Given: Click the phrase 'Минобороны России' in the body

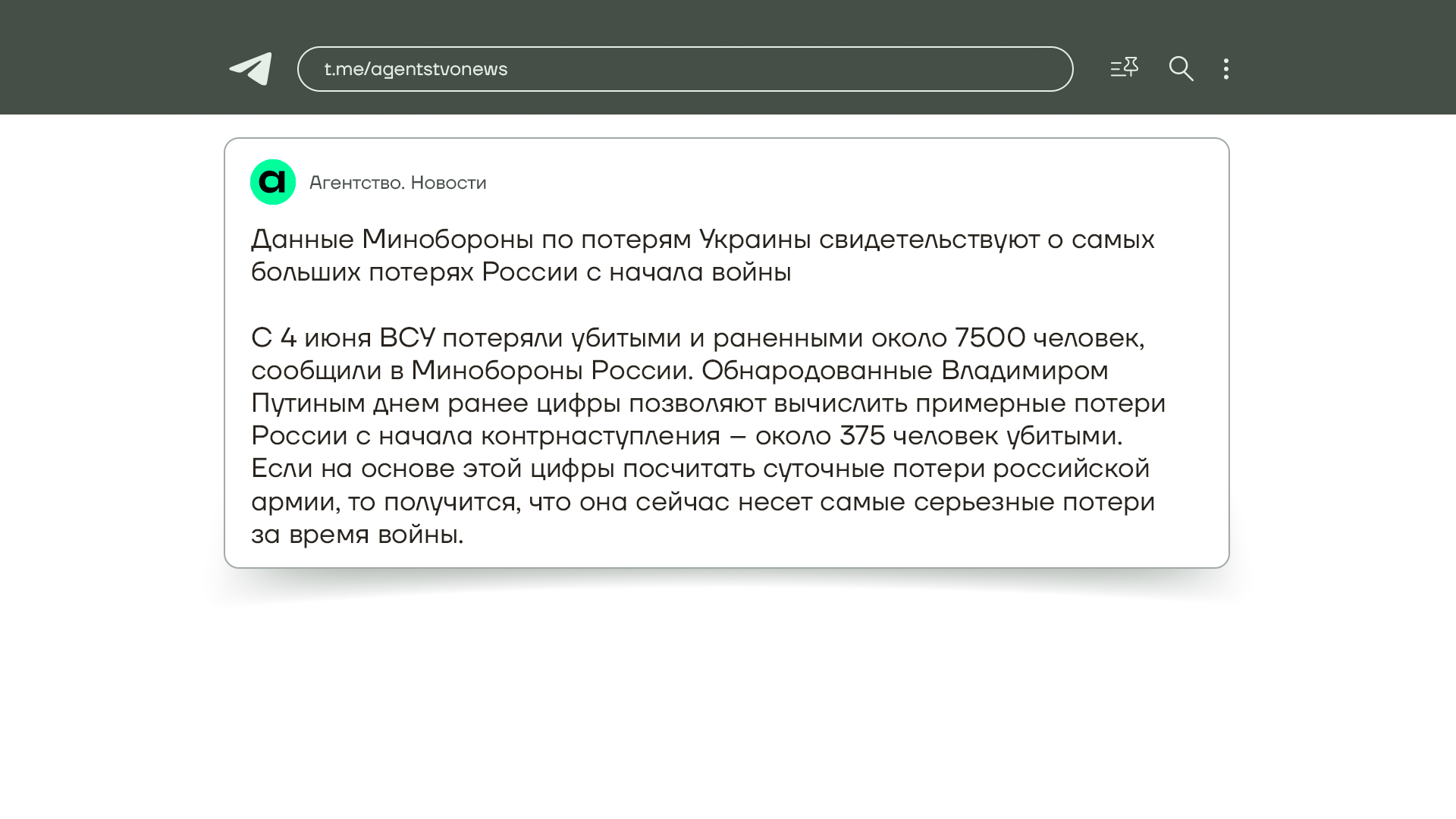Looking at the screenshot, I should tap(551, 371).
